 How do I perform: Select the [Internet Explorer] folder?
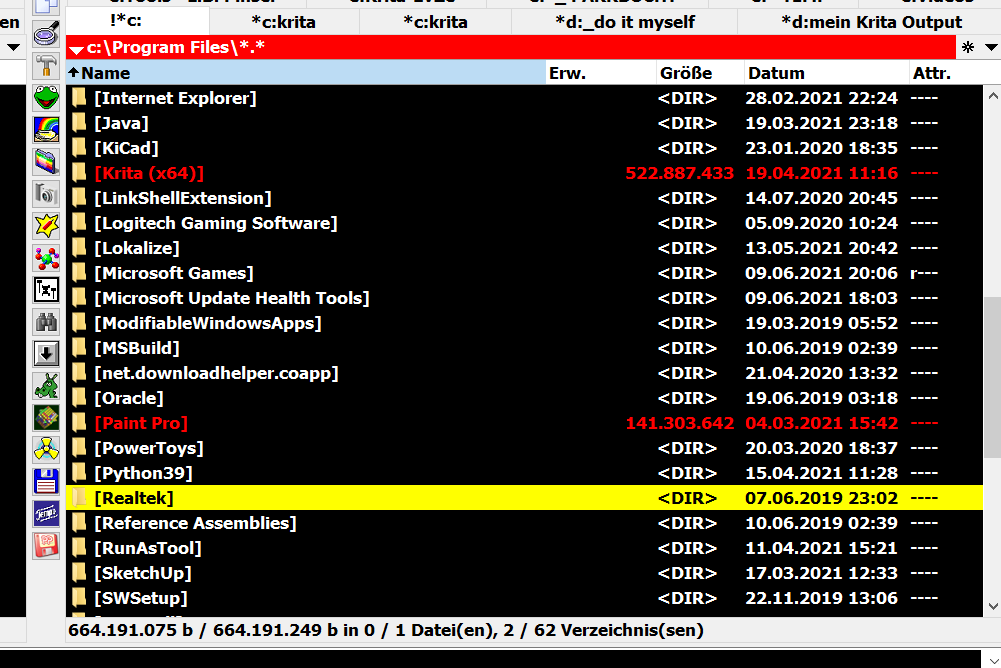click(524, 98)
